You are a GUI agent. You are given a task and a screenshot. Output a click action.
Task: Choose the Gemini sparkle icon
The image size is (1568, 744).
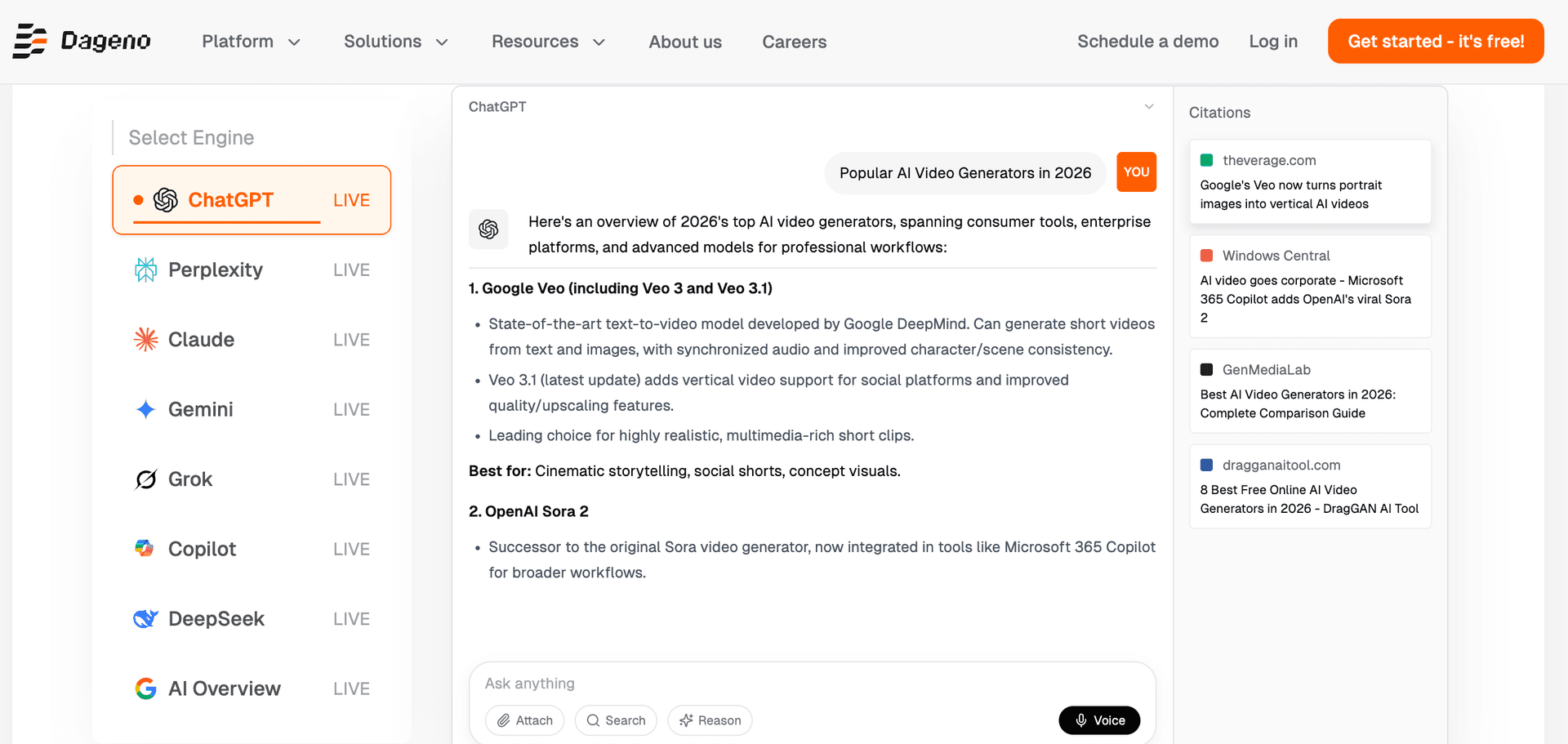click(x=145, y=409)
